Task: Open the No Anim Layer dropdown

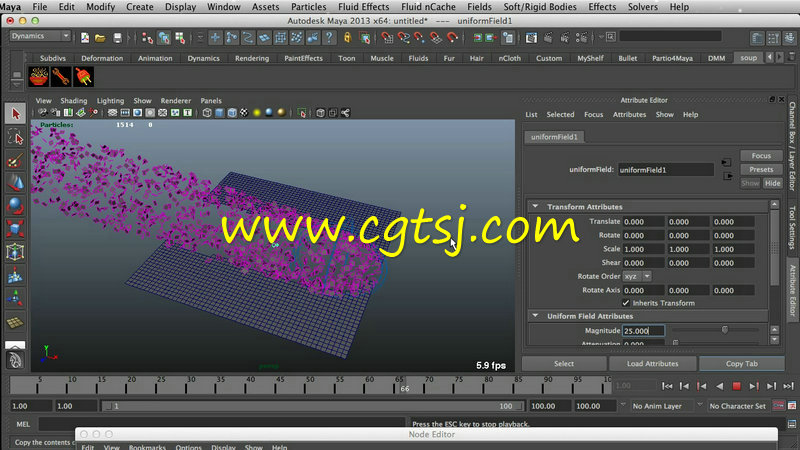Action: (662, 406)
